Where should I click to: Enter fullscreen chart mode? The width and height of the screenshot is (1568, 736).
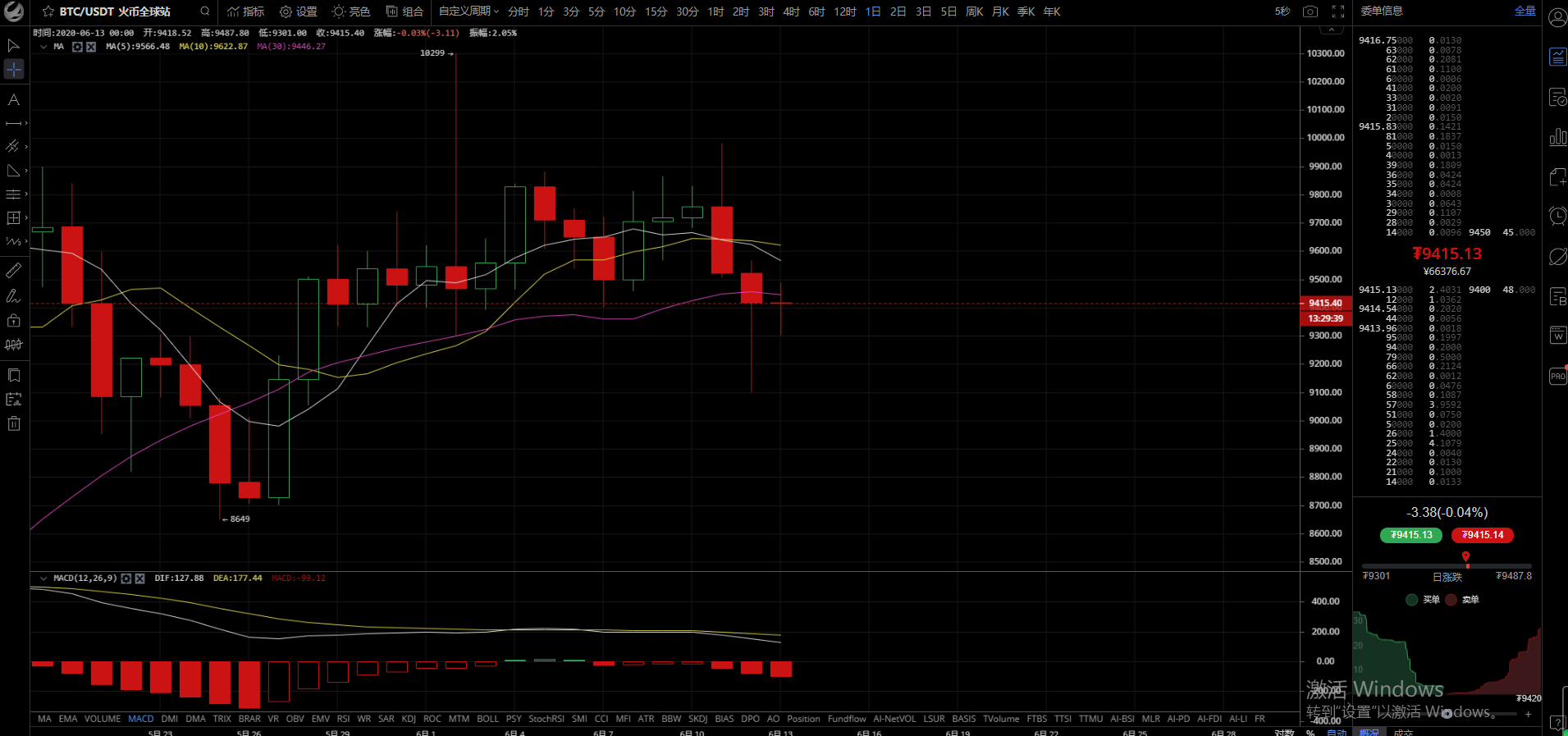[x=1337, y=11]
